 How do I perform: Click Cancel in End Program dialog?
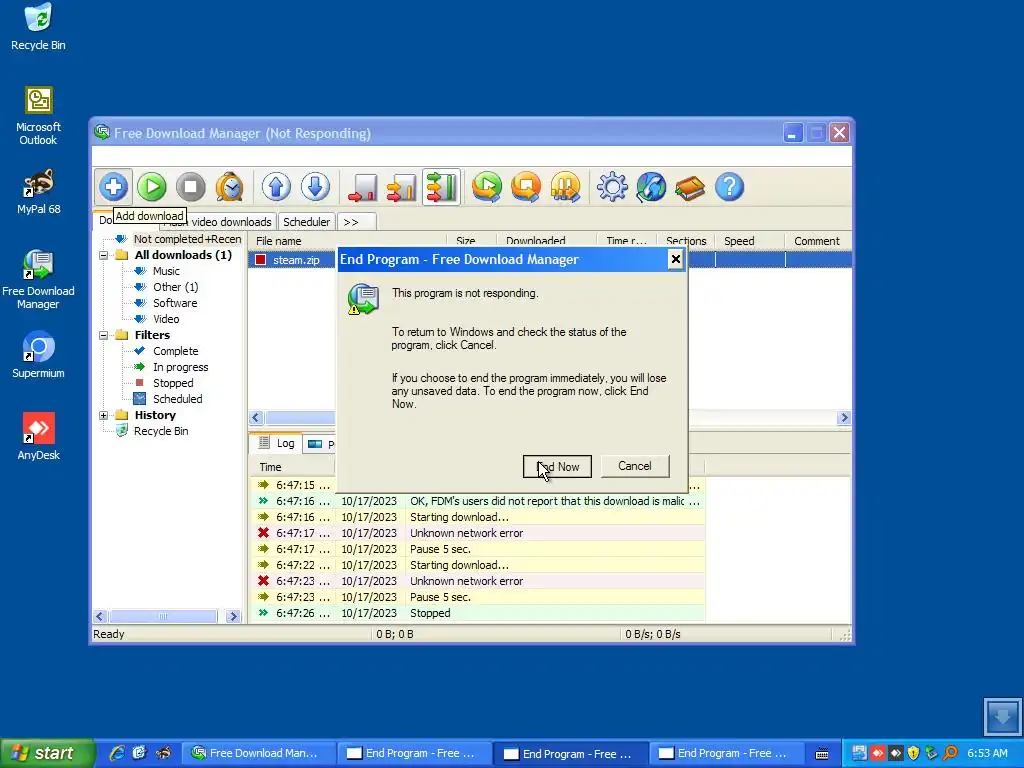click(x=635, y=466)
